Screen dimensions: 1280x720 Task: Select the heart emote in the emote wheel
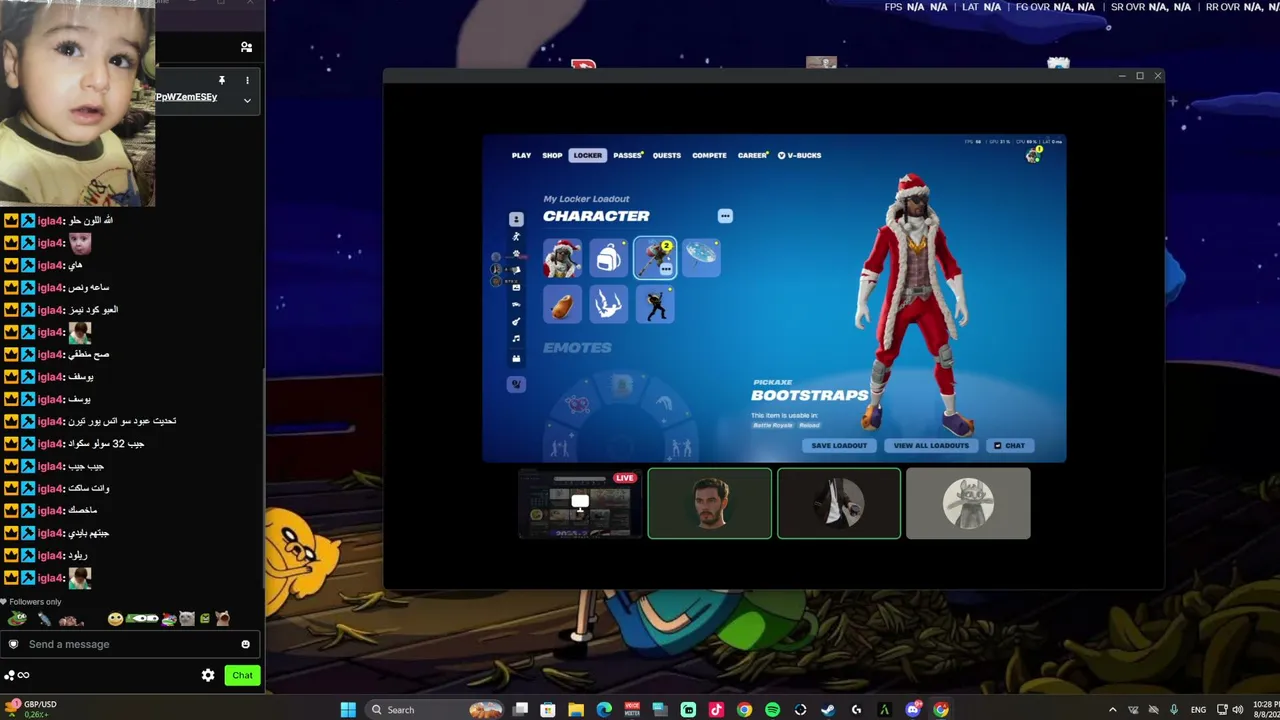coord(577,404)
